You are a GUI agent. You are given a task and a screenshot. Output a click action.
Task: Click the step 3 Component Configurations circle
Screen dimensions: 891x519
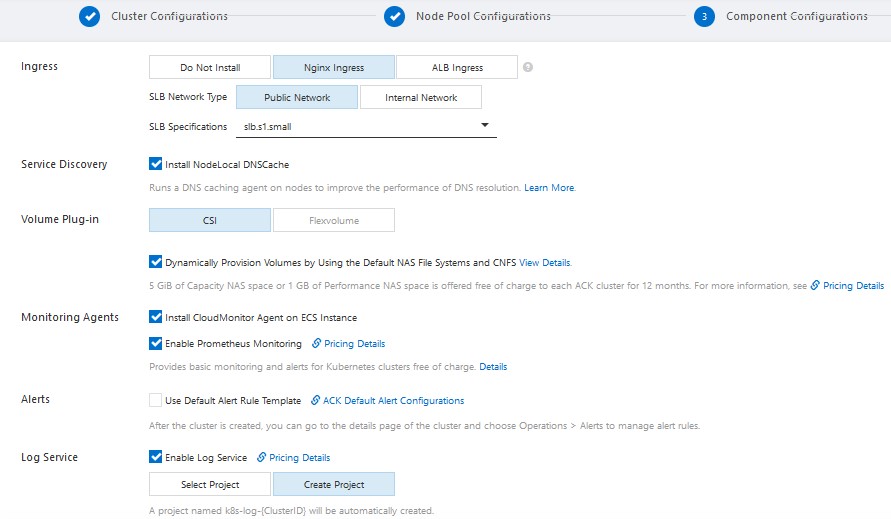tap(704, 17)
